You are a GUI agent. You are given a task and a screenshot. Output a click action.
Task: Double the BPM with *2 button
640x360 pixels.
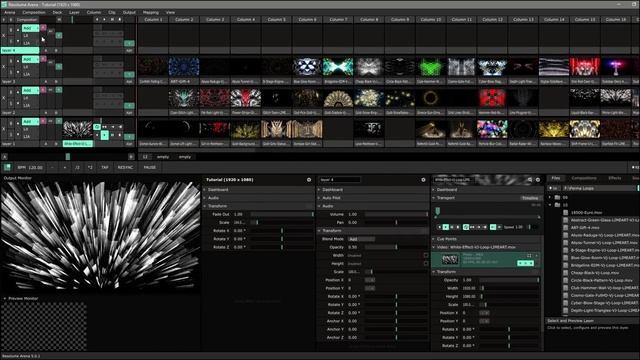click(90, 167)
